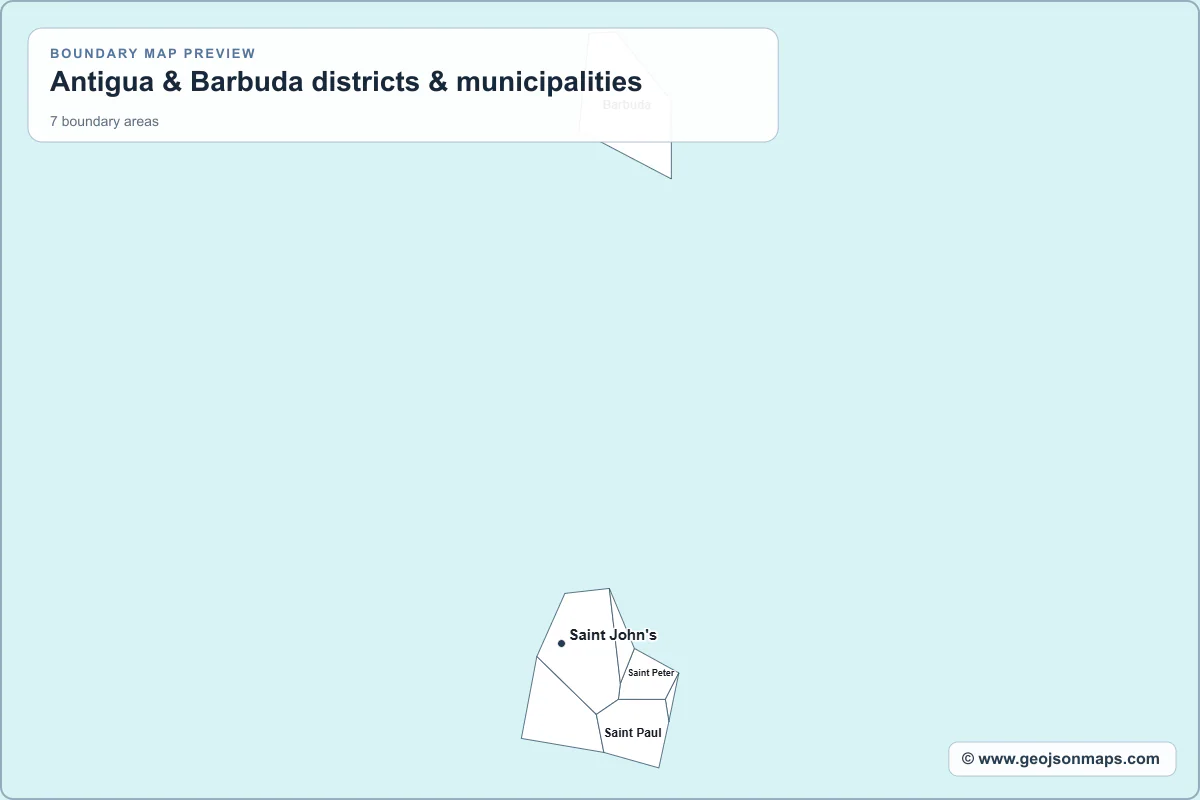This screenshot has width=1200, height=800.
Task: Click the map title 'Antigua & Barbuda districts & municipalities'
Action: (346, 82)
